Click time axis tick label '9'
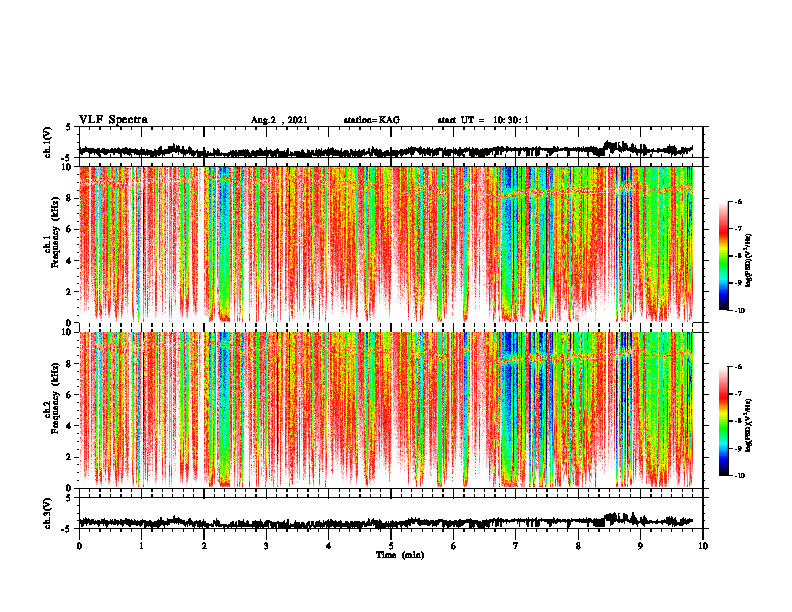 640,546
